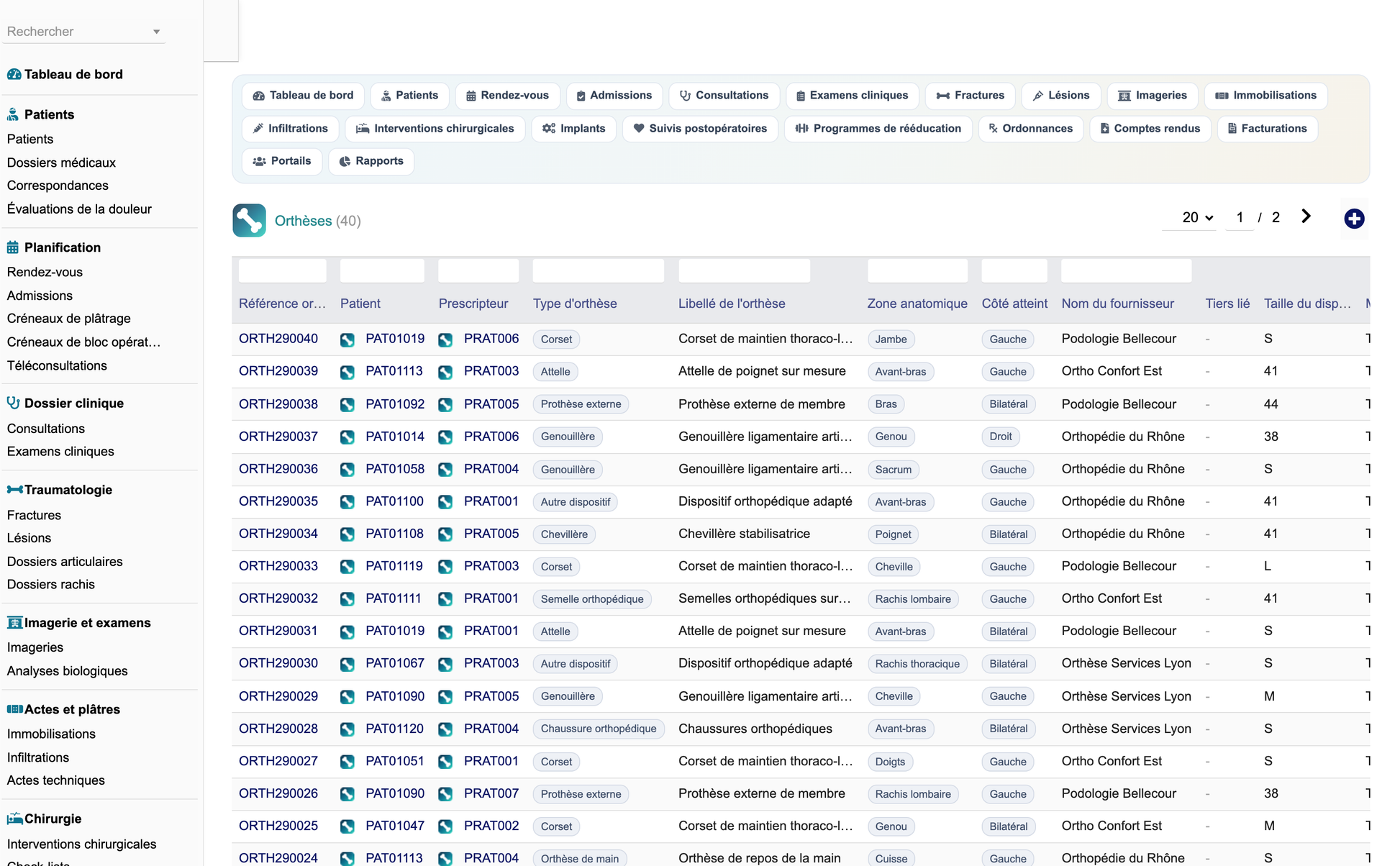The image size is (1400, 866).
Task: Click the Zone anatomique filter field
Action: (917, 271)
